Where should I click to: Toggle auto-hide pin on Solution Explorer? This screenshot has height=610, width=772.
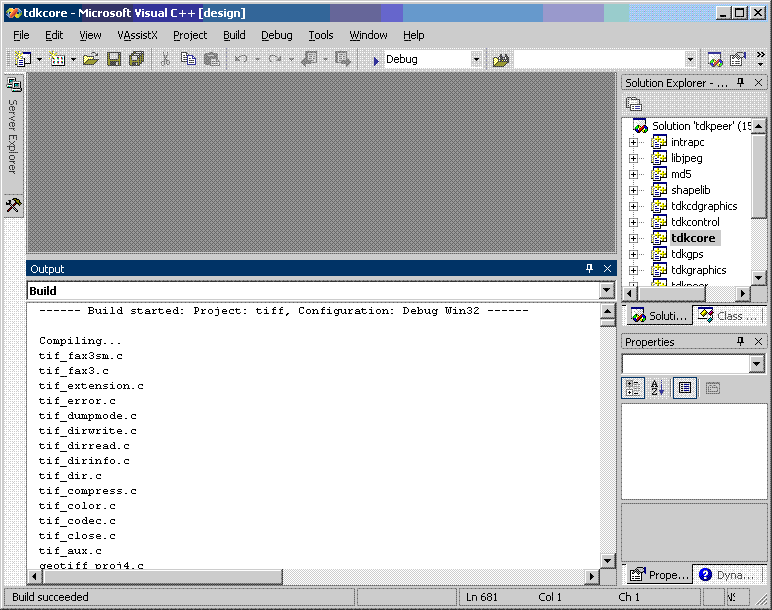click(x=740, y=83)
